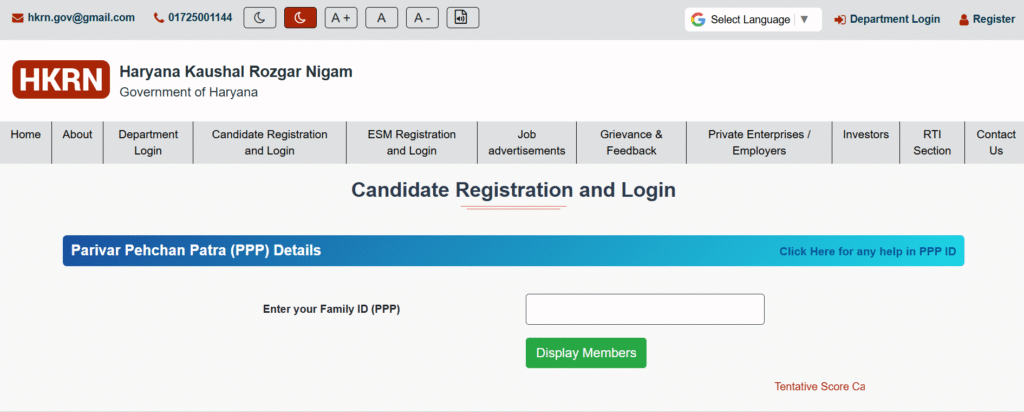Open Private Enterprises / Employers menu
Image resolution: width=1024 pixels, height=412 pixels.
point(760,142)
